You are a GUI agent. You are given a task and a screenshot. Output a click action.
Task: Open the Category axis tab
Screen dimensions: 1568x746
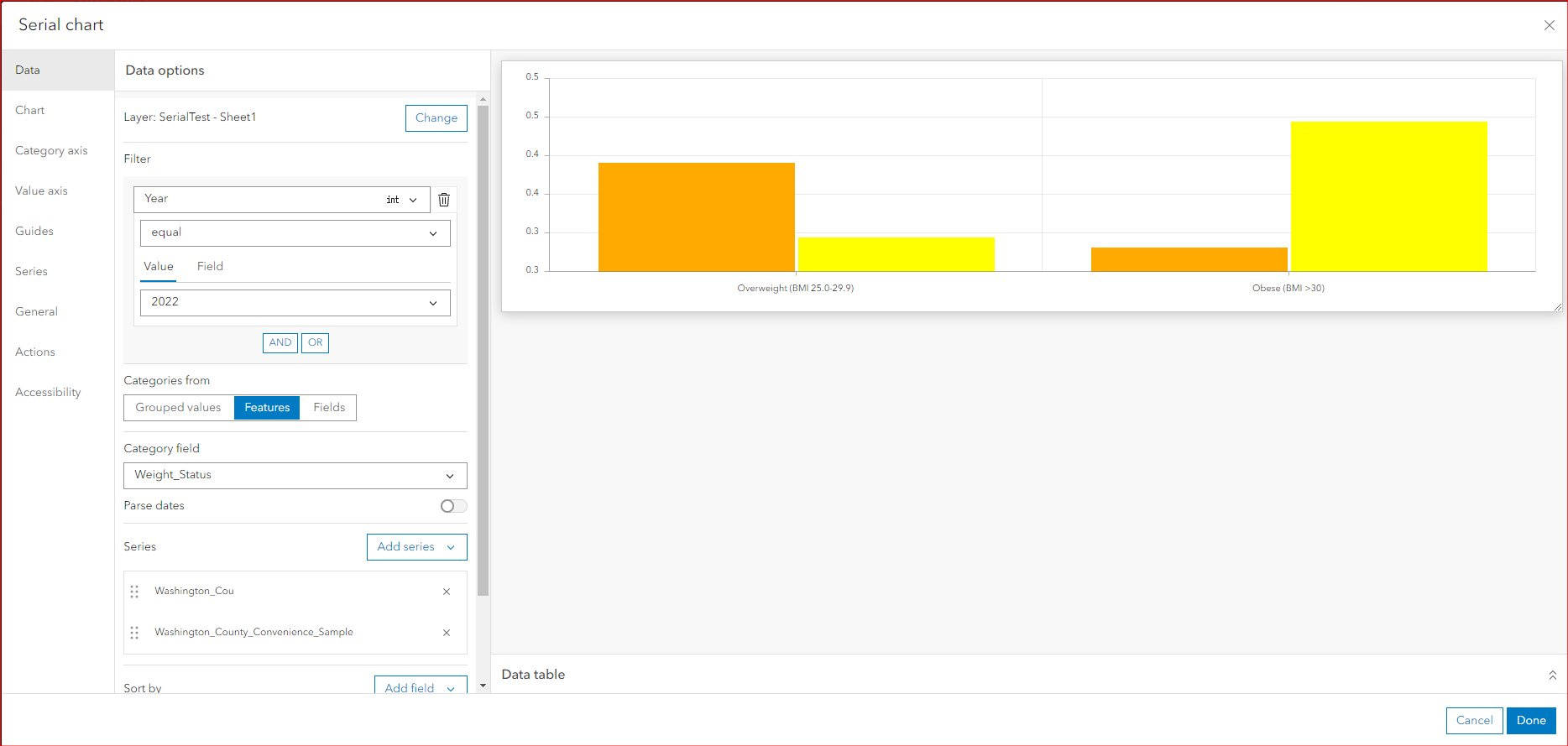click(58, 151)
